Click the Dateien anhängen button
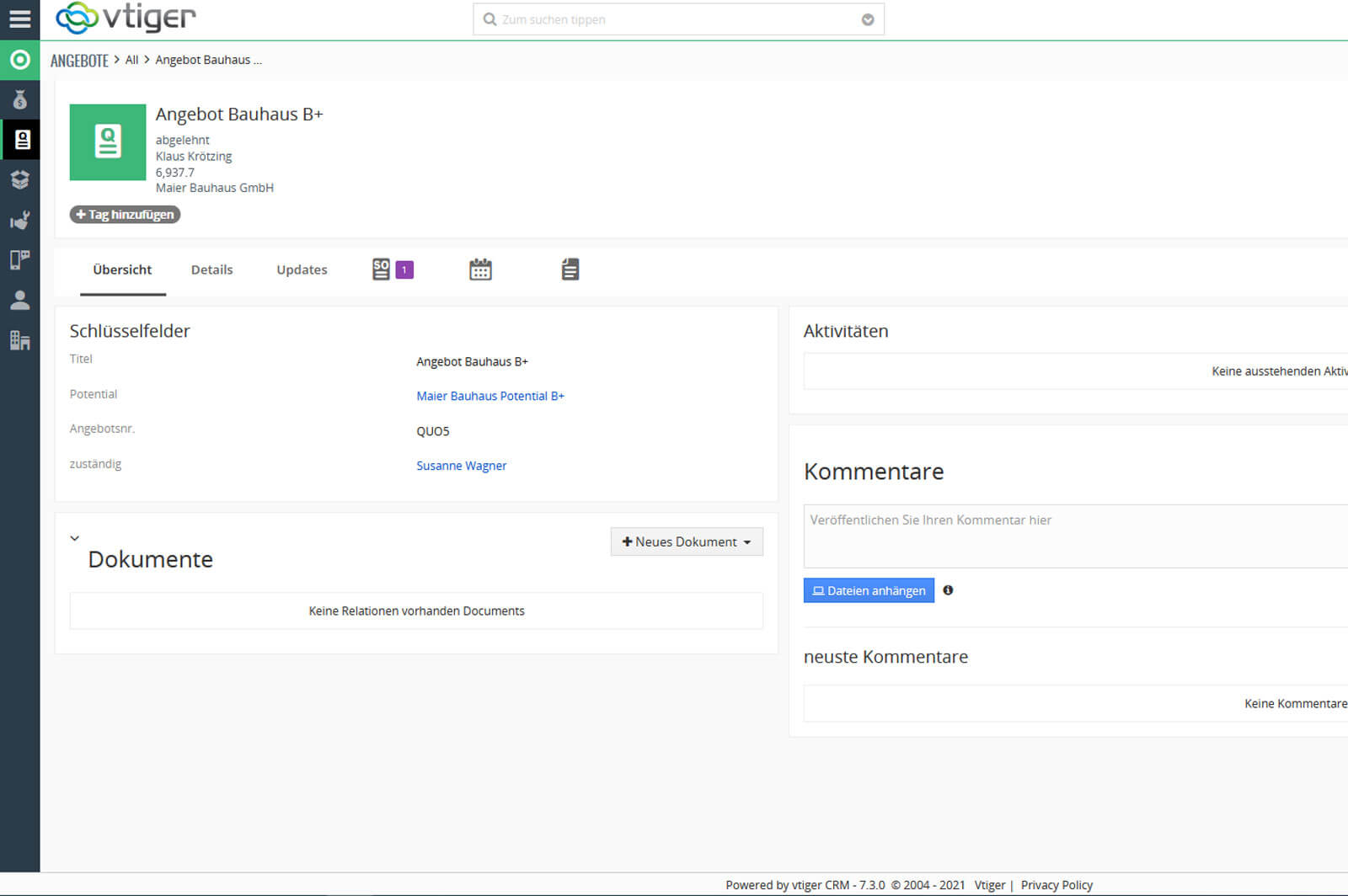This screenshot has width=1348, height=896. 868,590
